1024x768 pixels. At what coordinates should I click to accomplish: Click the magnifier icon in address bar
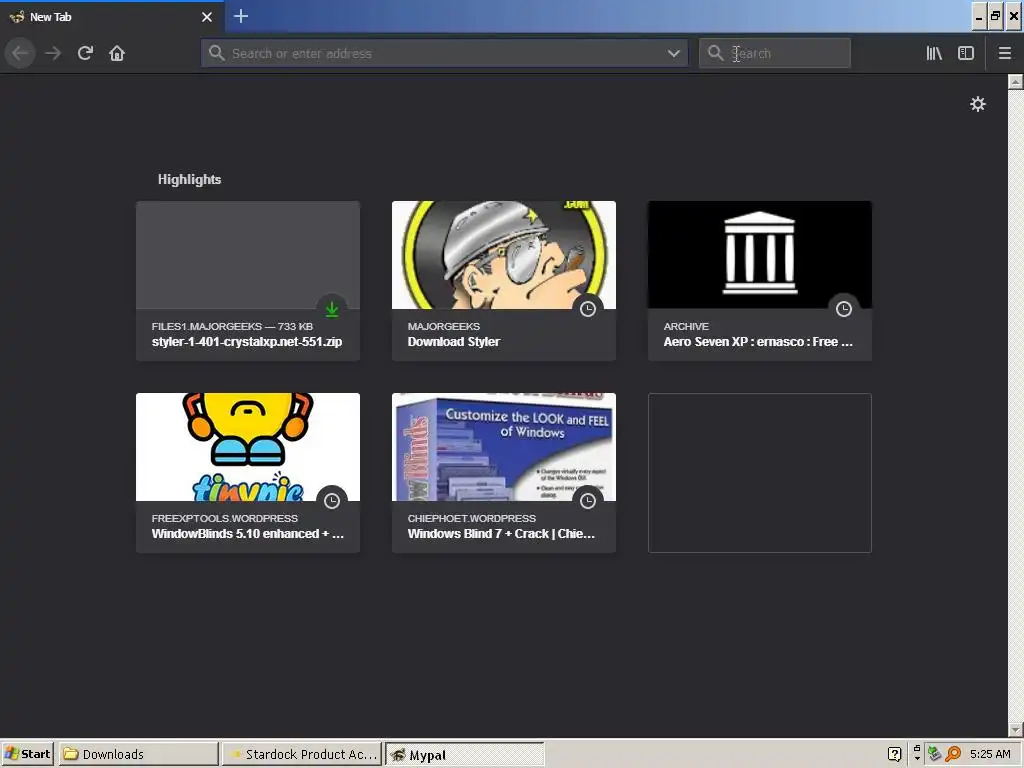(217, 53)
